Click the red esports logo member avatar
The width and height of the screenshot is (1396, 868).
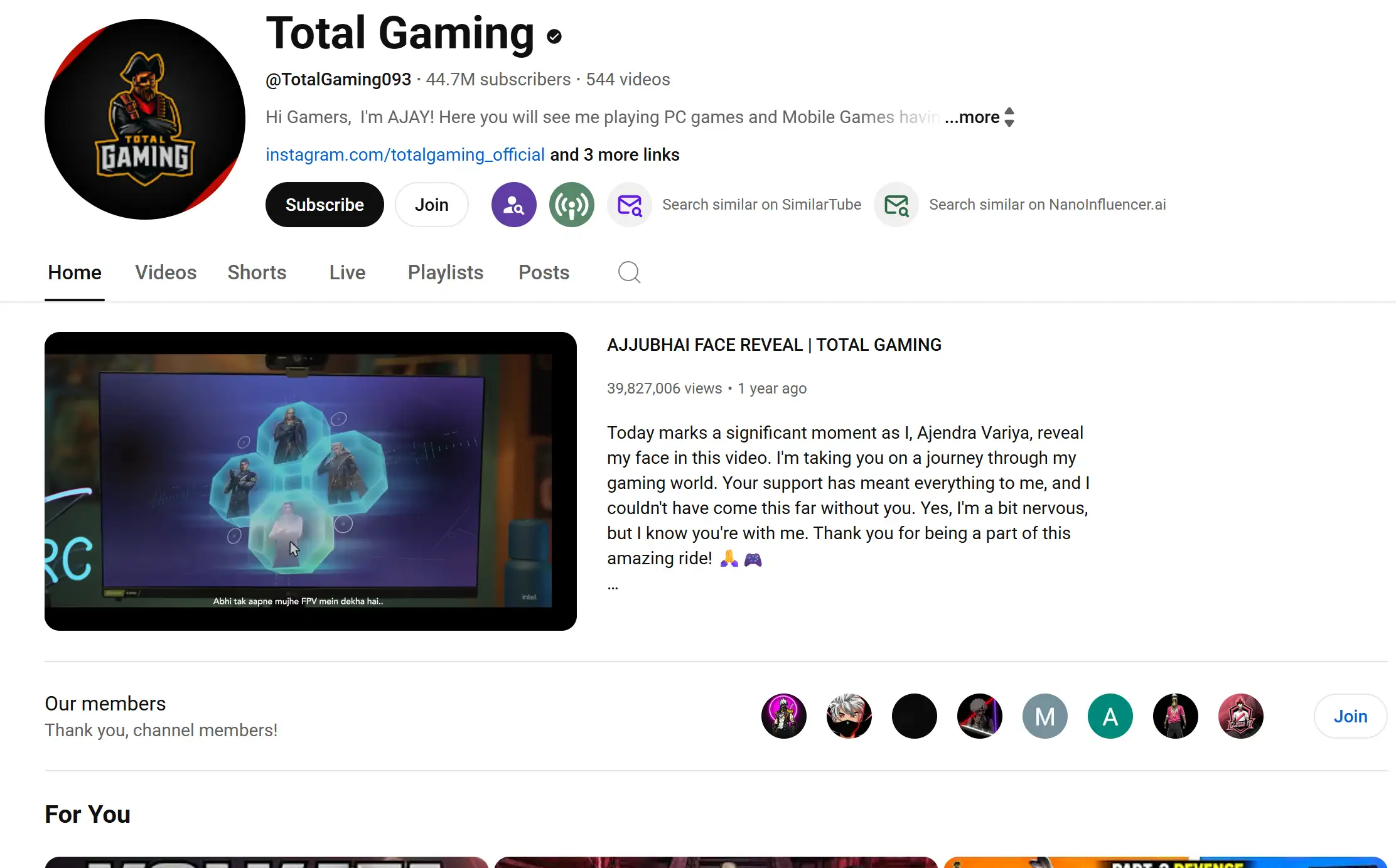(1241, 716)
